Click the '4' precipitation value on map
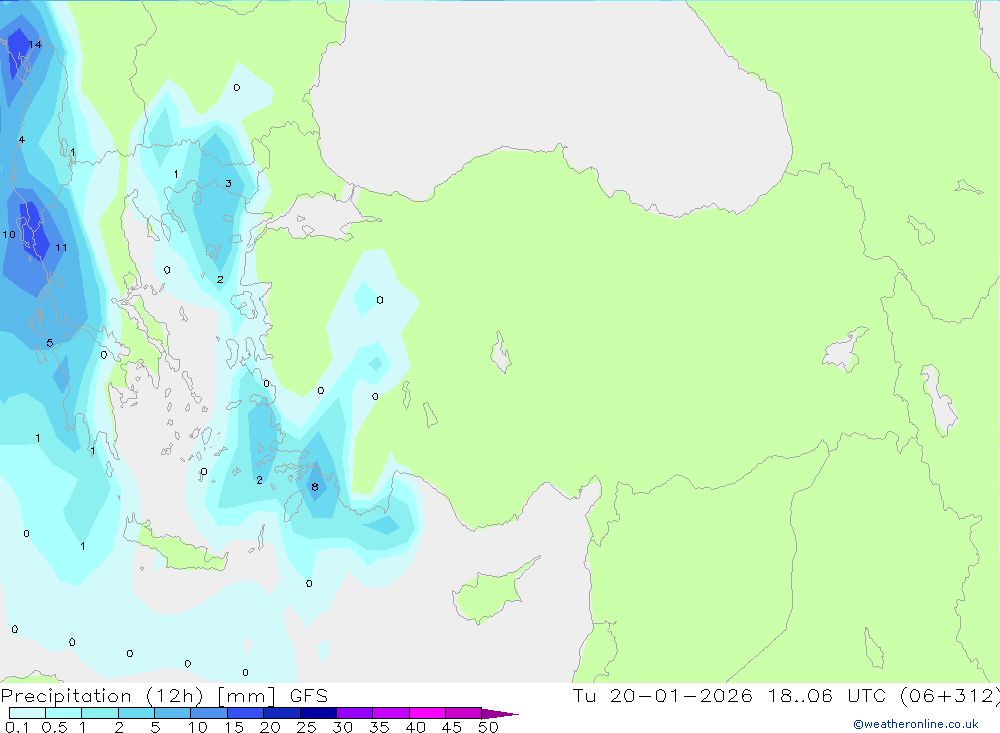Viewport: 1000px width, 733px height. point(22,140)
